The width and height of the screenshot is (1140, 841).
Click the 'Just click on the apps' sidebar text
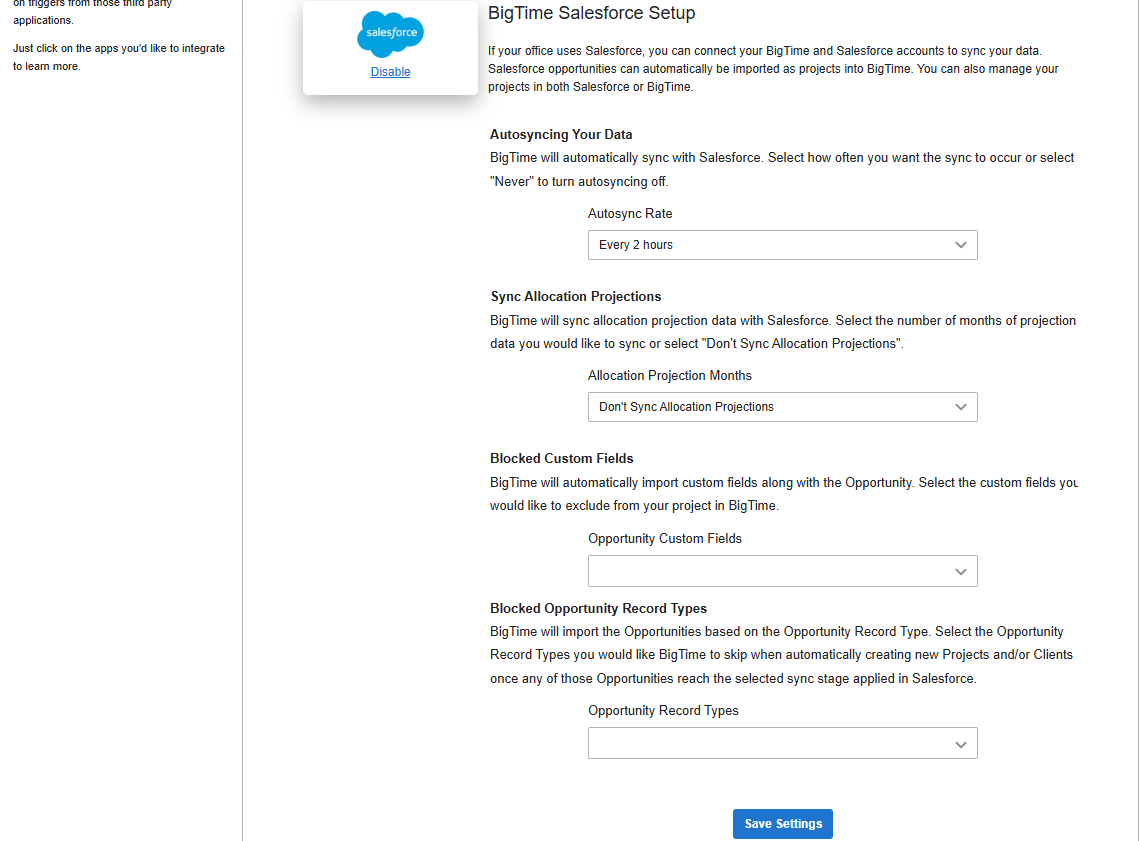point(119,57)
